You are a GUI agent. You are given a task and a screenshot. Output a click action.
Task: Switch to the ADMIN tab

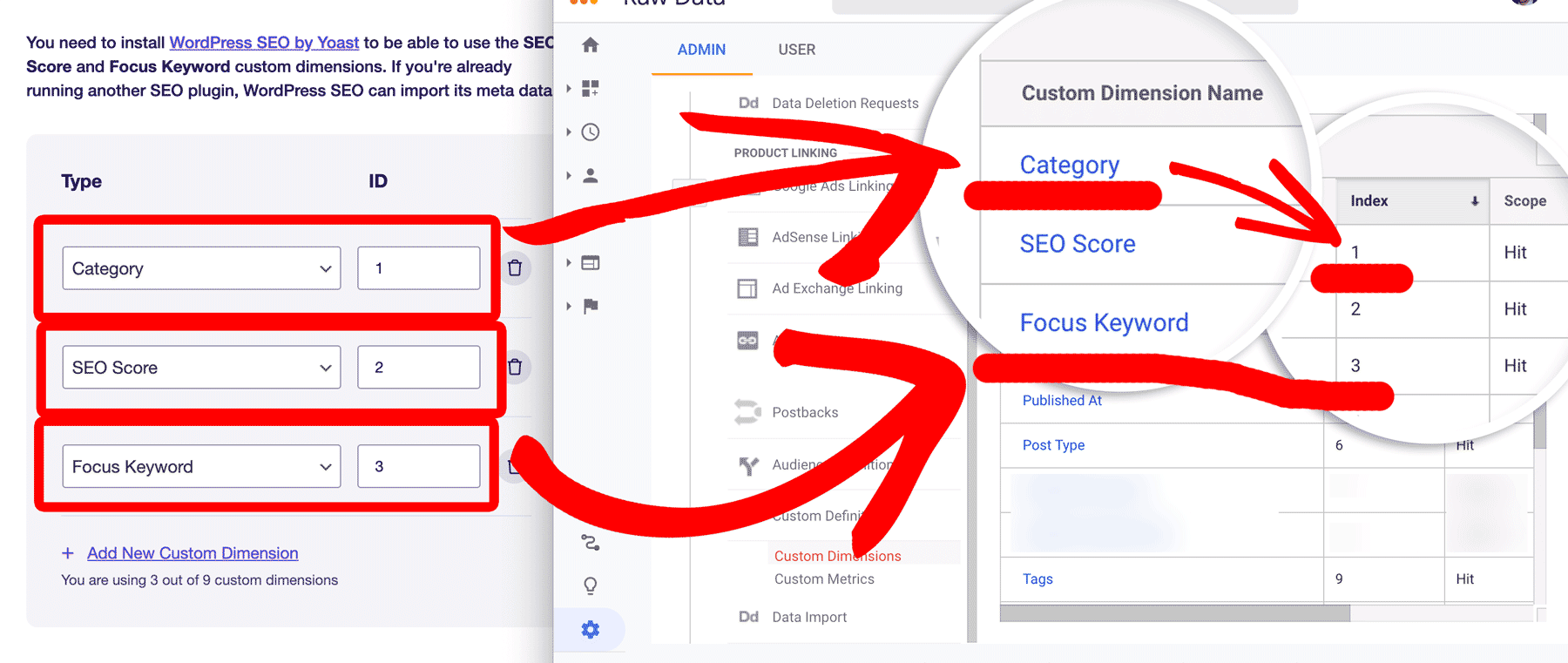tap(701, 50)
